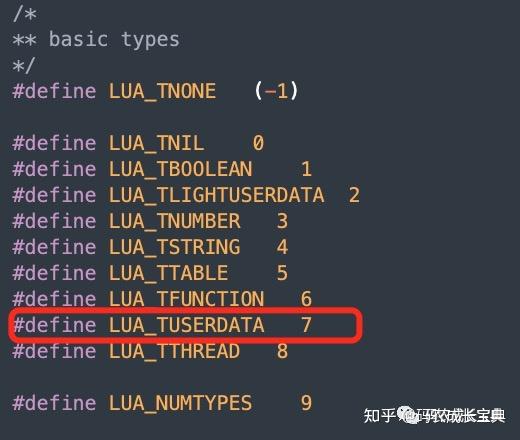Click the LUA_TLIGHTUSERDATA identifier

click(216, 195)
